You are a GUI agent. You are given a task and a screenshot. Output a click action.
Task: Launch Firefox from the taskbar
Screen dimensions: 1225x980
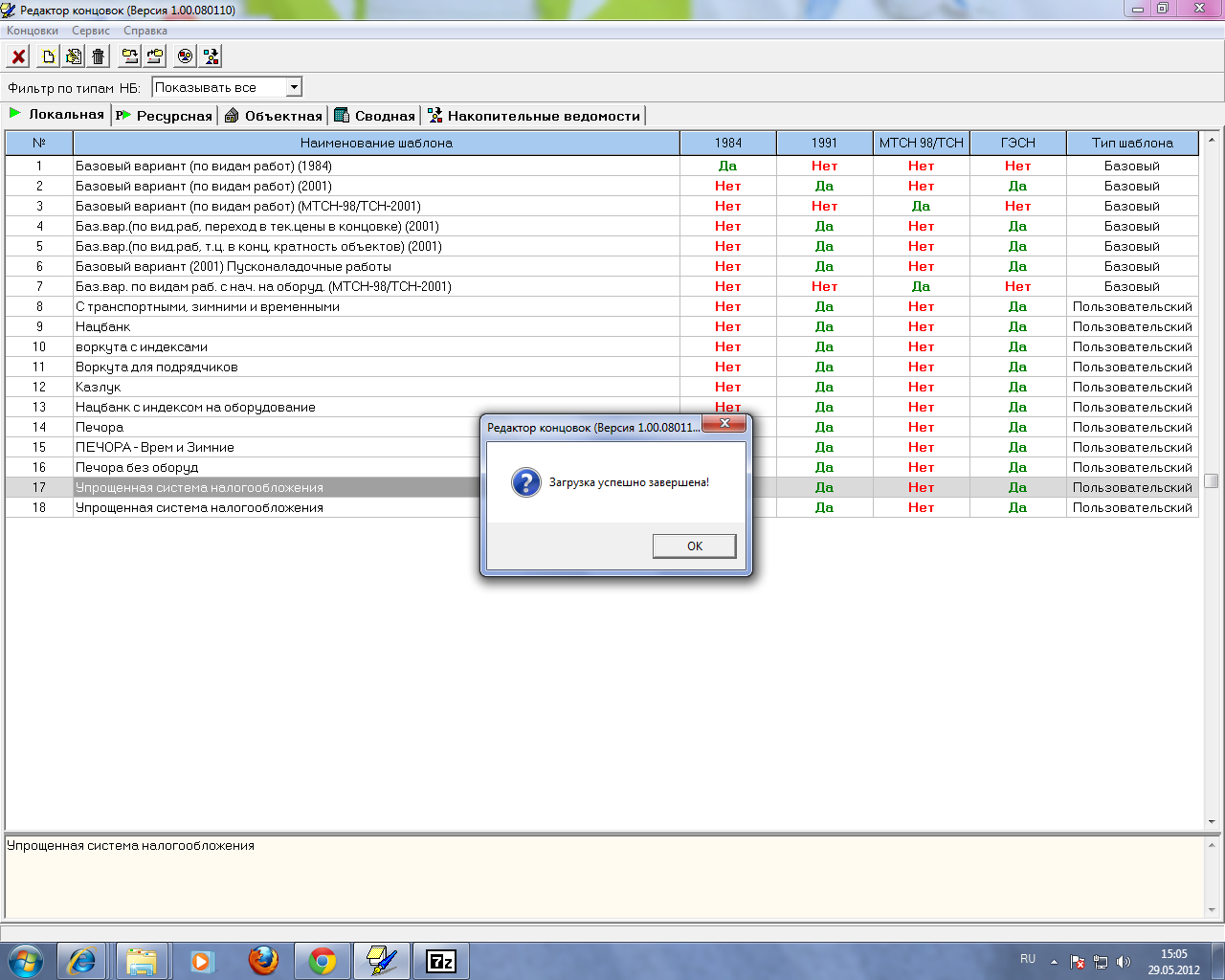[263, 960]
